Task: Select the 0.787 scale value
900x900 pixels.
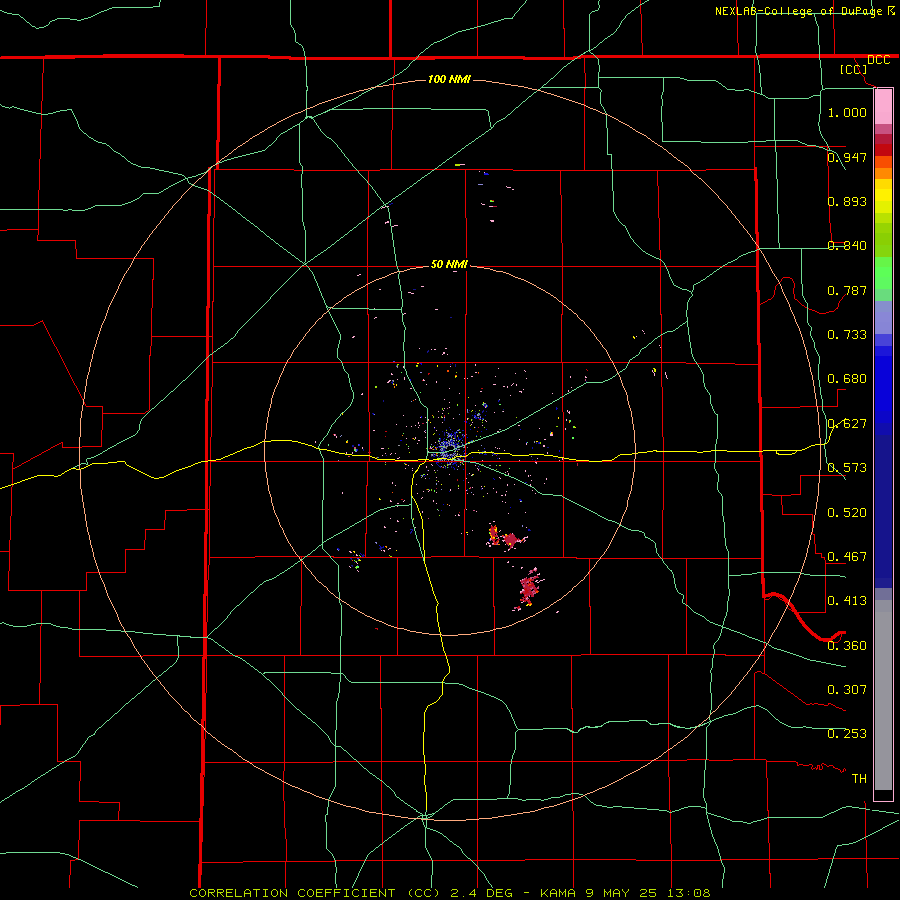Action: click(847, 290)
